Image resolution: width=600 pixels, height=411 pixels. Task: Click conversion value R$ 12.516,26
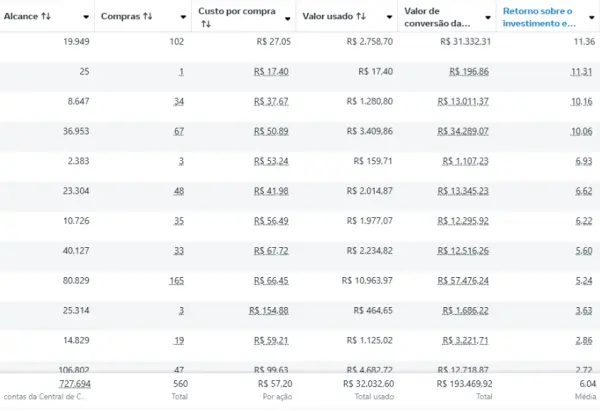[x=463, y=251]
